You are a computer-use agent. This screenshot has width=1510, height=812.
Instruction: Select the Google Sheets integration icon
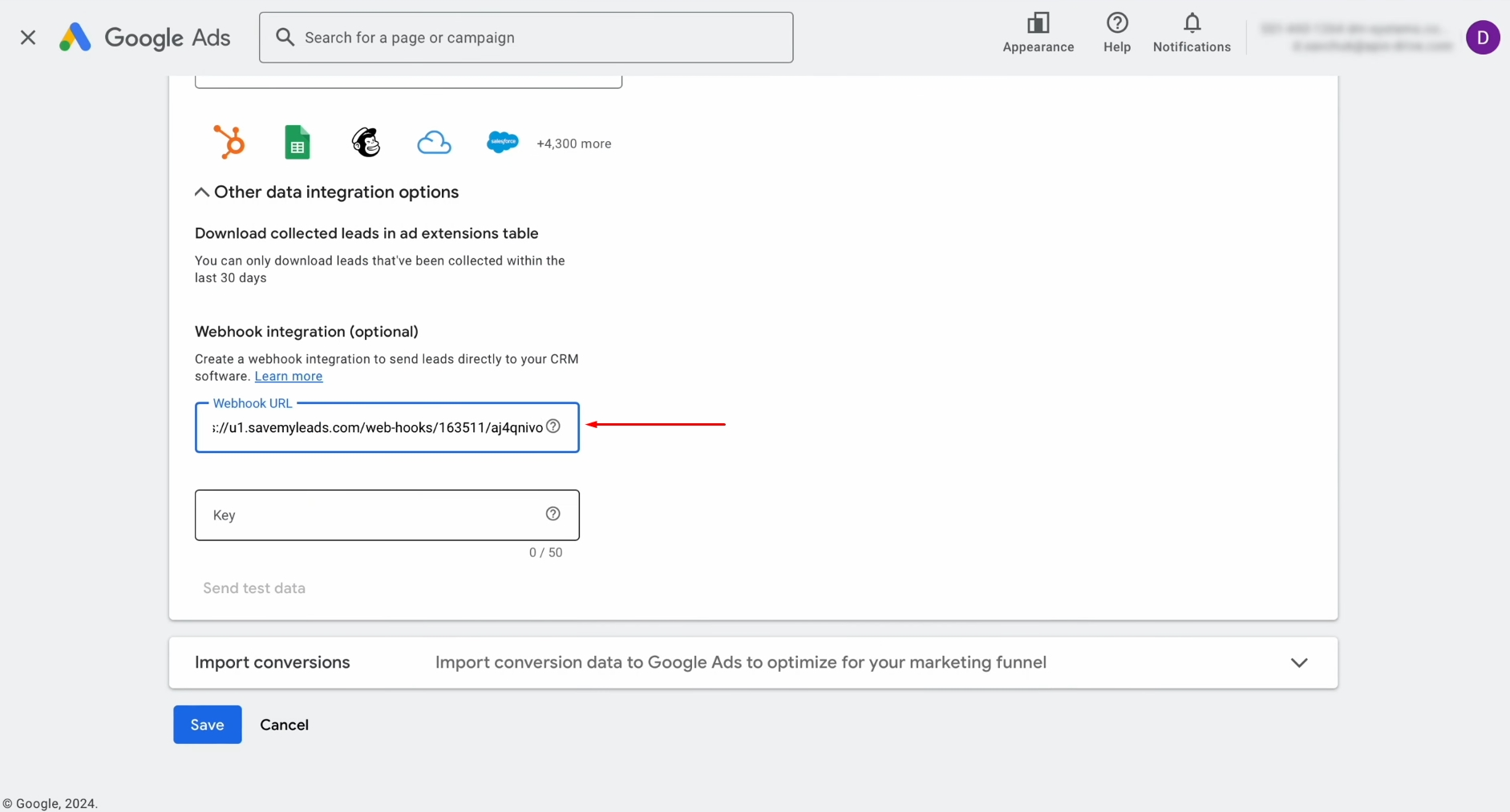pos(298,143)
